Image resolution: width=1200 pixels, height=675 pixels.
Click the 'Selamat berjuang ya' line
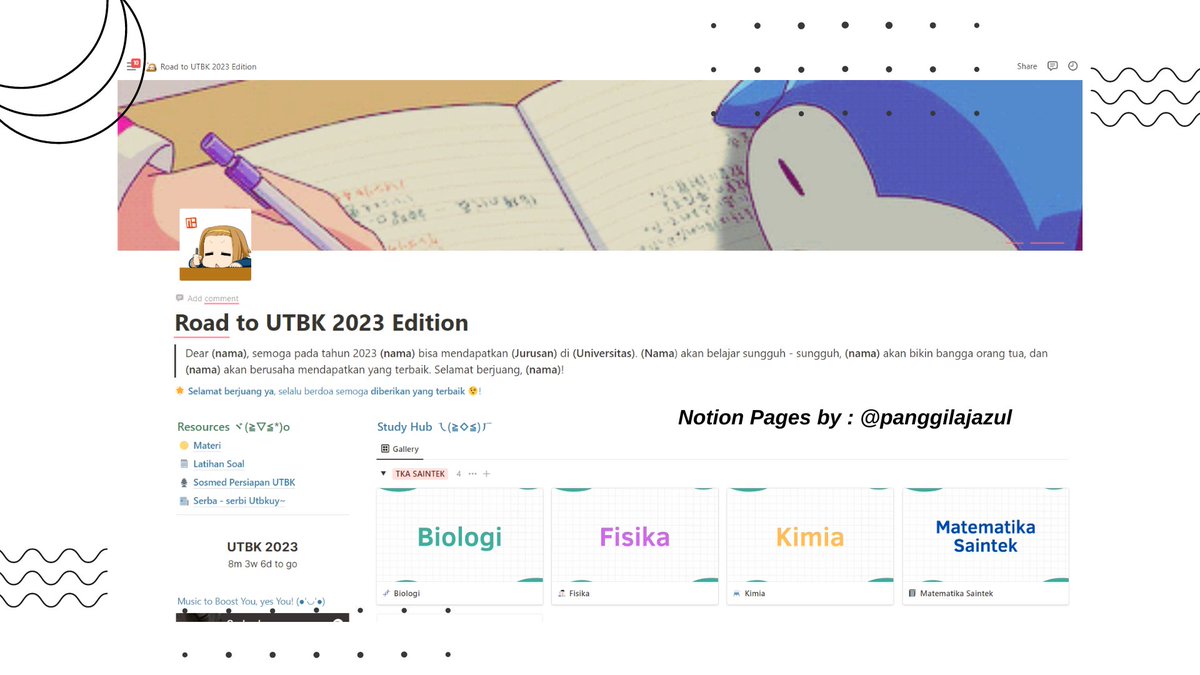click(x=329, y=391)
